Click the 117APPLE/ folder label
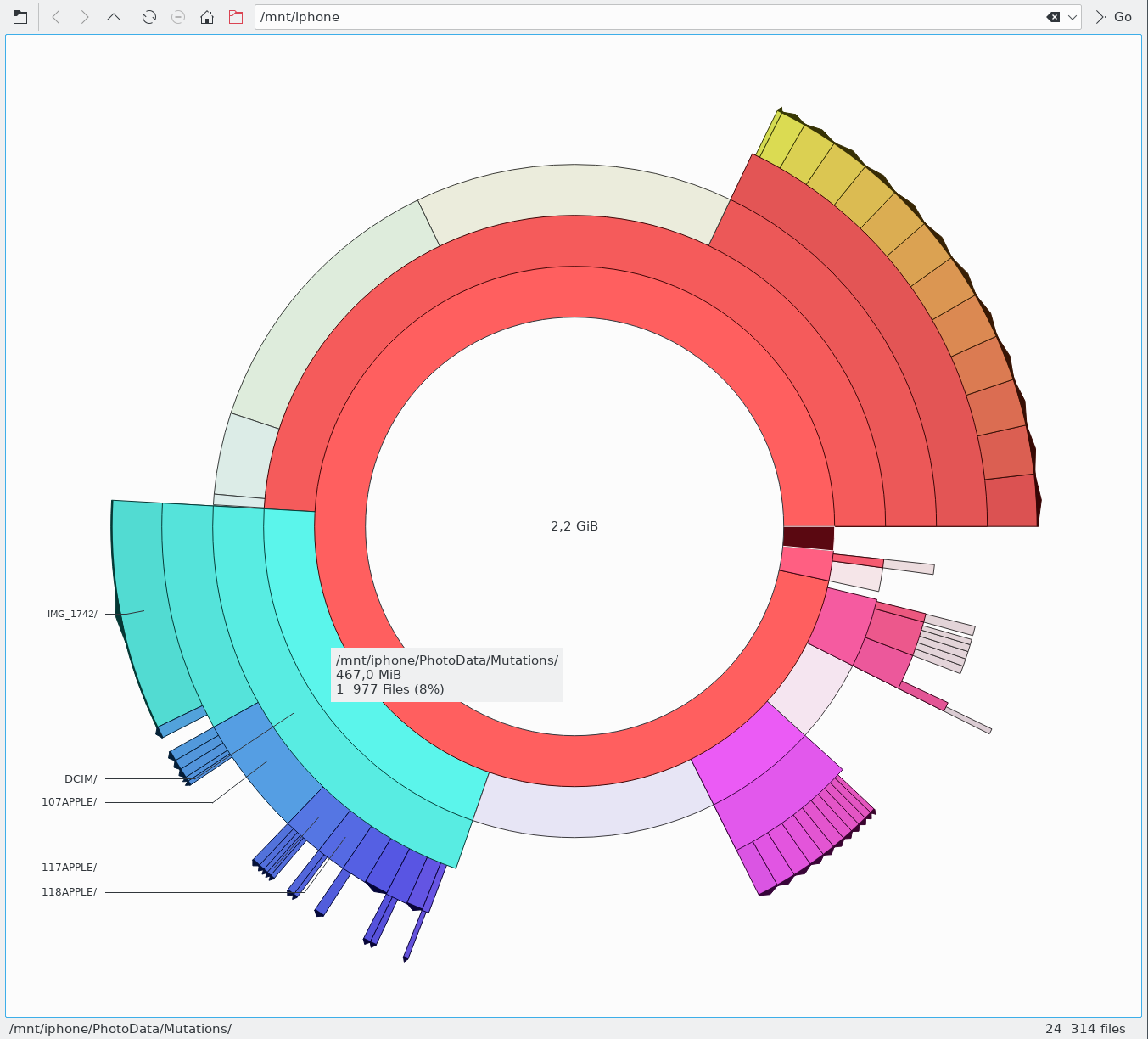 pos(70,868)
